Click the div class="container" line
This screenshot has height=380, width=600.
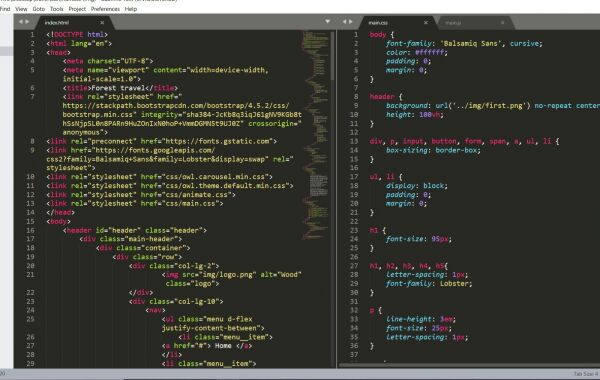click(143, 248)
